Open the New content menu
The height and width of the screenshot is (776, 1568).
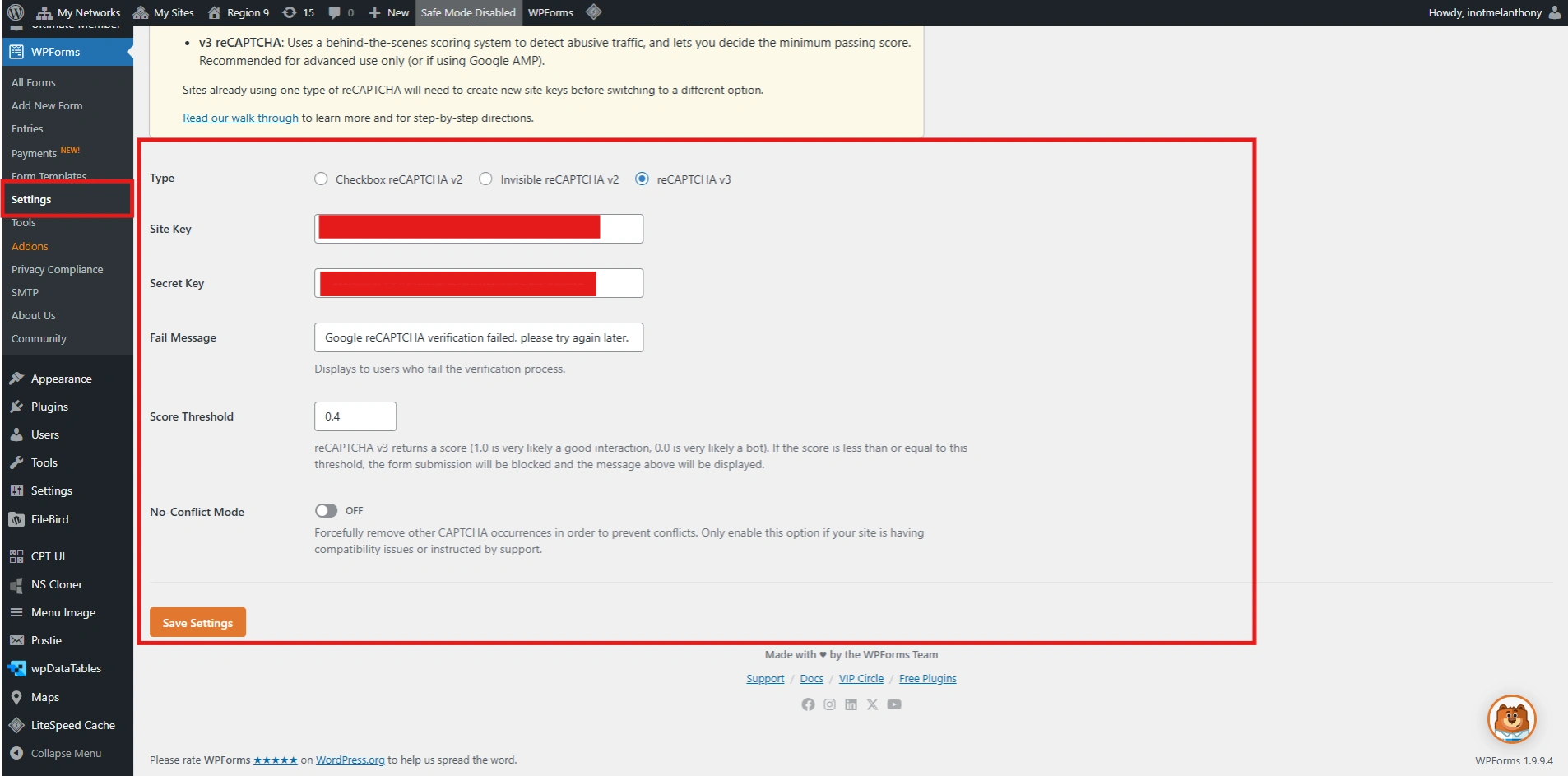click(x=388, y=12)
